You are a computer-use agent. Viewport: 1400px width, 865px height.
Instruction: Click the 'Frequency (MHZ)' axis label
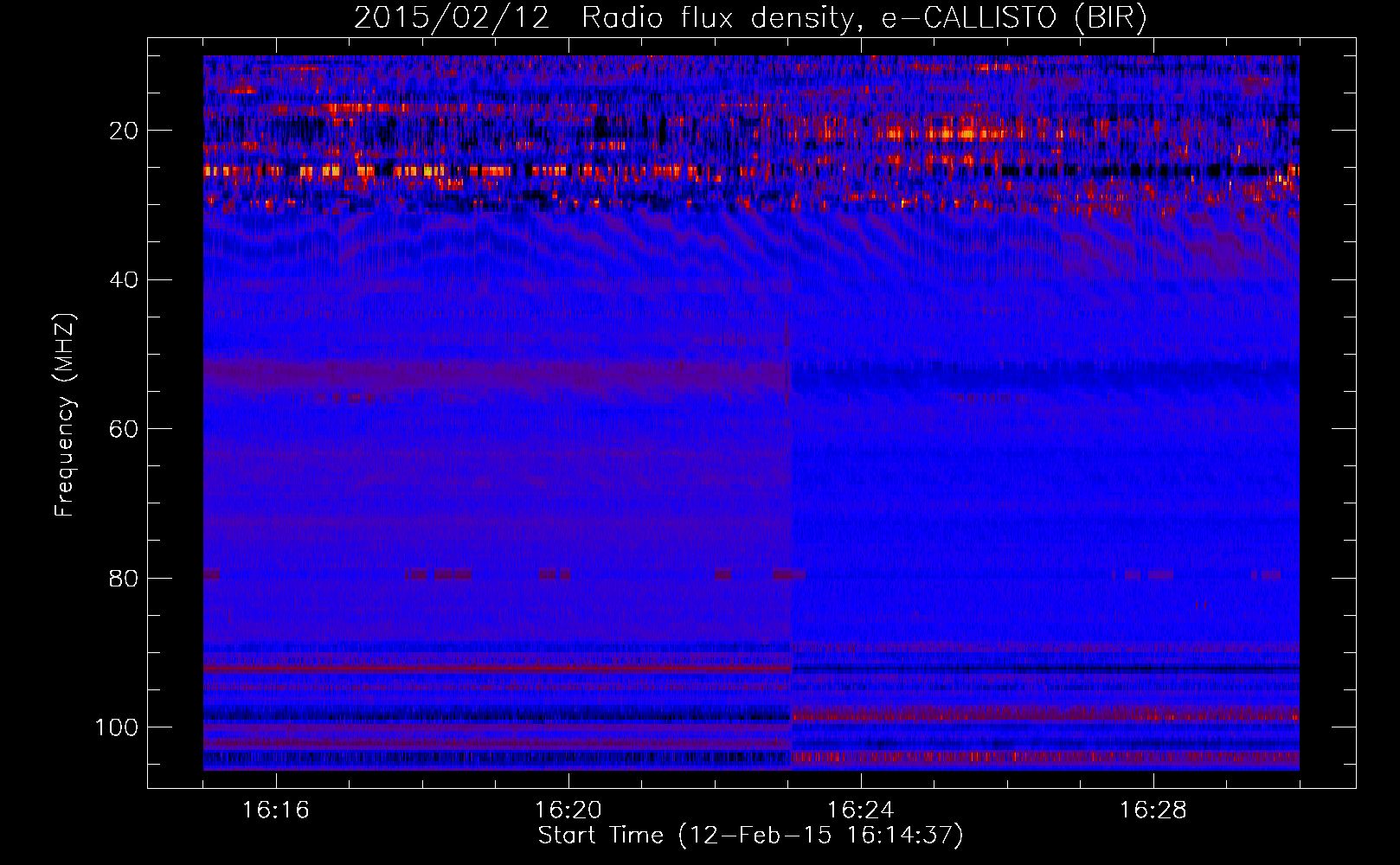(x=65, y=414)
